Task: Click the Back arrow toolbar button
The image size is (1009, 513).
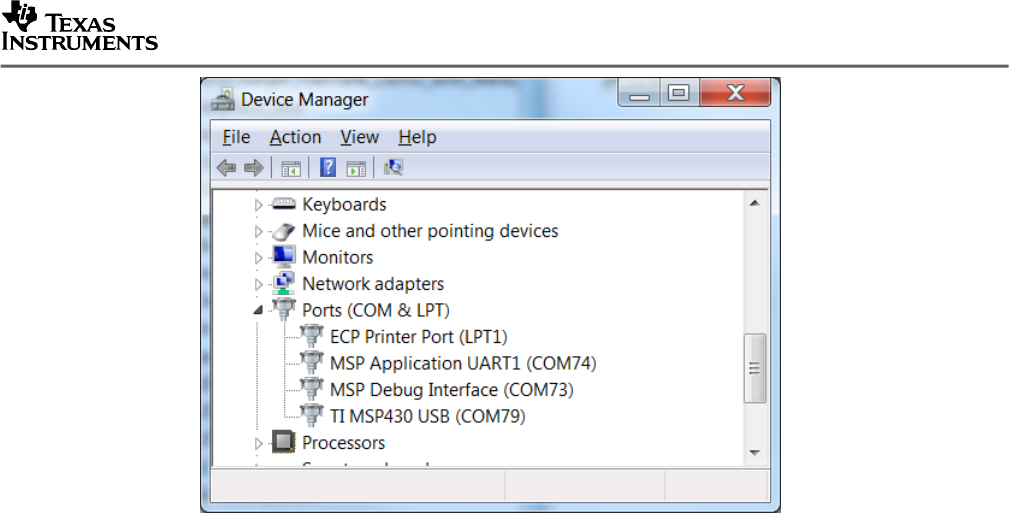Action: [227, 168]
